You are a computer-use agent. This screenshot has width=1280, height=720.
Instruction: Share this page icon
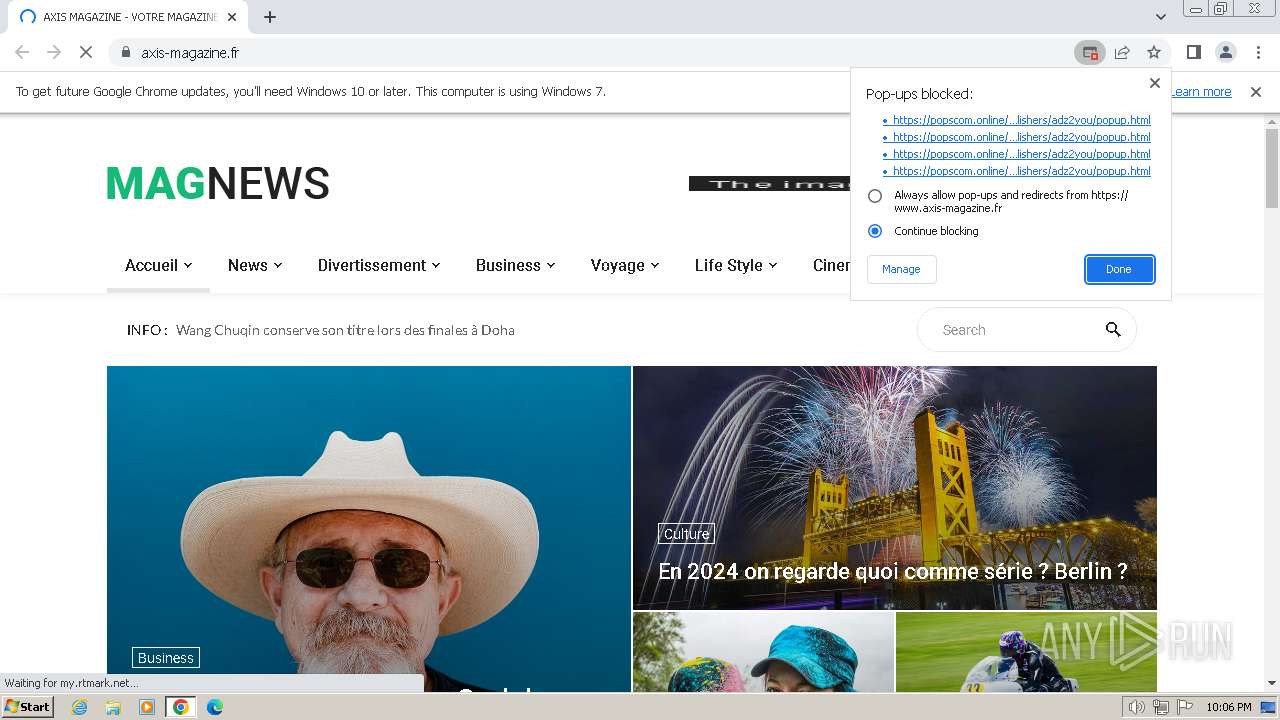pos(1122,52)
